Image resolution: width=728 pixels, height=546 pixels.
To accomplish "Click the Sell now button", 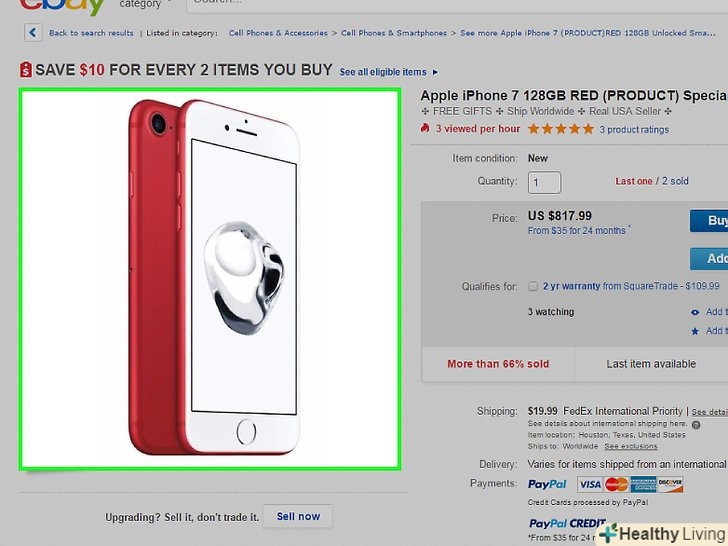I will [299, 516].
